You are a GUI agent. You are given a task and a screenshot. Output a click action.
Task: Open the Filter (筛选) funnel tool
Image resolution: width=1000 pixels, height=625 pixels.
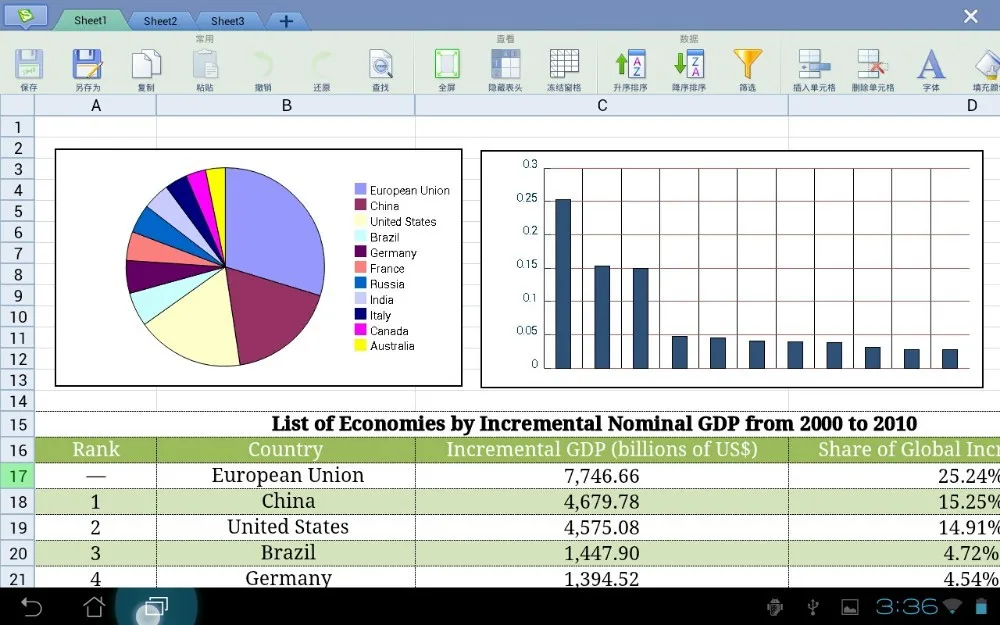point(747,65)
